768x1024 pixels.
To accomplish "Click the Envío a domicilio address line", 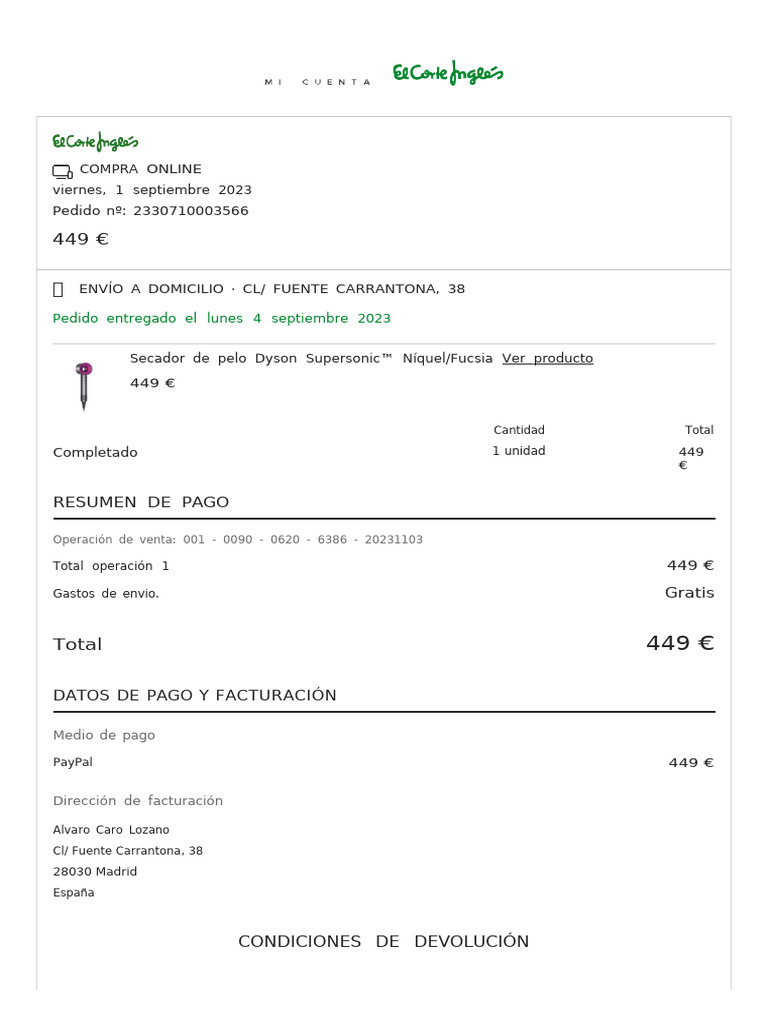I will tap(272, 289).
